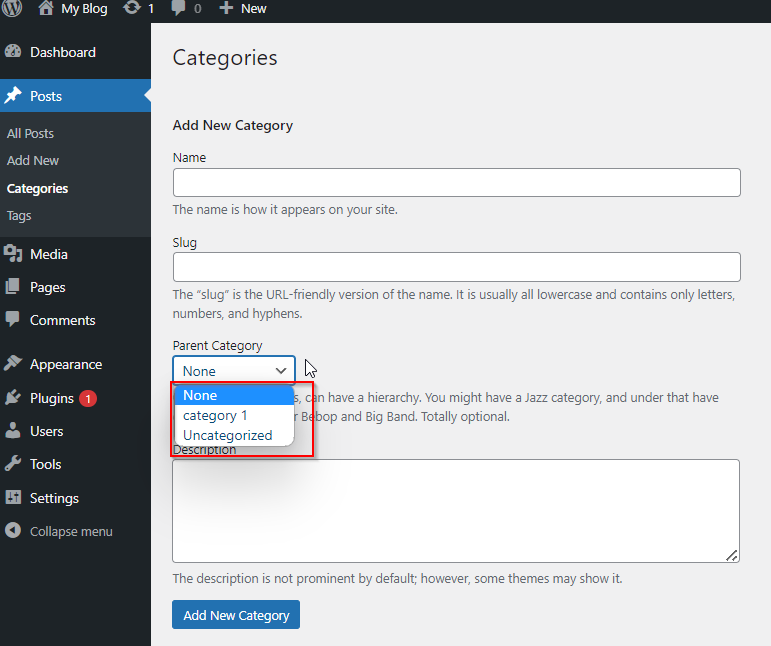This screenshot has height=646, width=771.
Task: Open Add New post submenu link
Action: pyautogui.click(x=32, y=160)
